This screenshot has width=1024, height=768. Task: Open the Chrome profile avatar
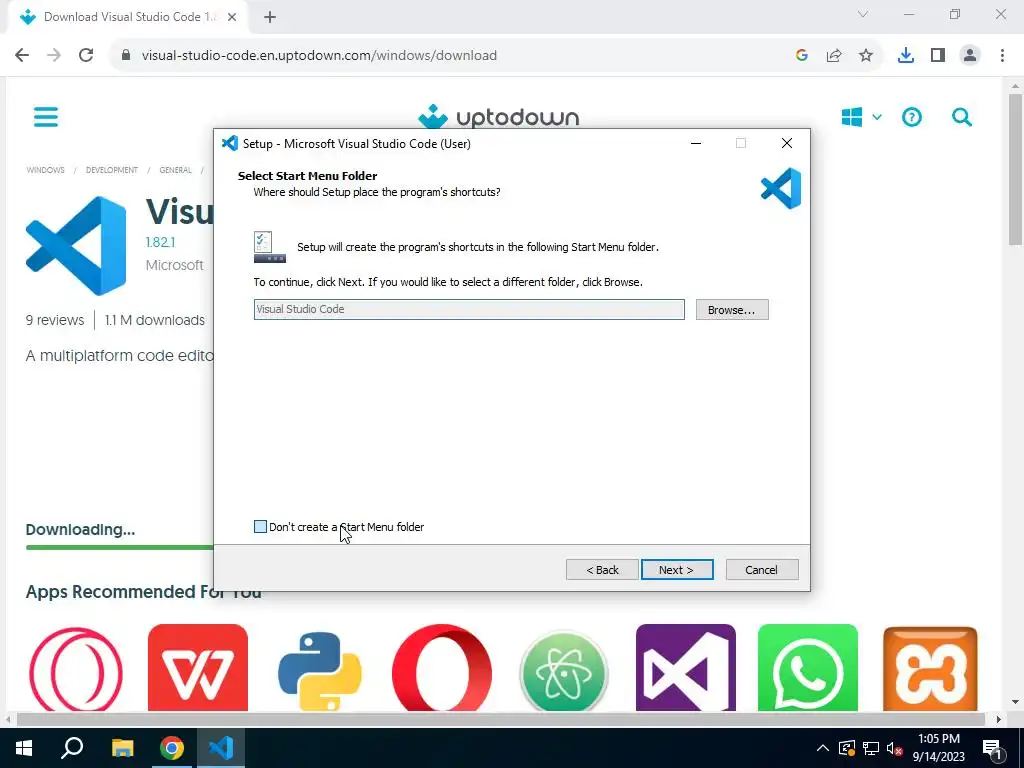click(x=970, y=56)
